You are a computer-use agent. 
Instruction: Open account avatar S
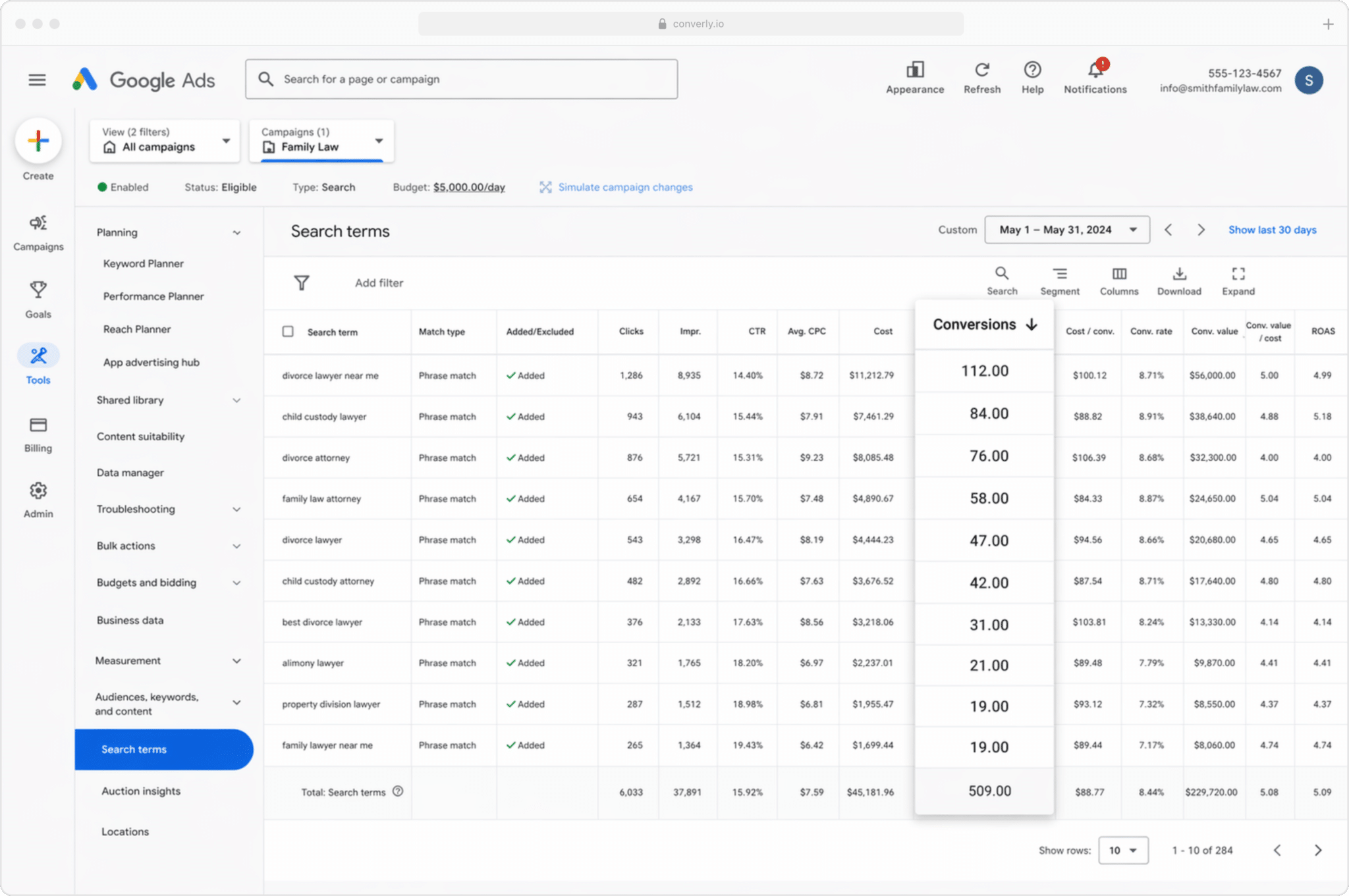coord(1309,80)
